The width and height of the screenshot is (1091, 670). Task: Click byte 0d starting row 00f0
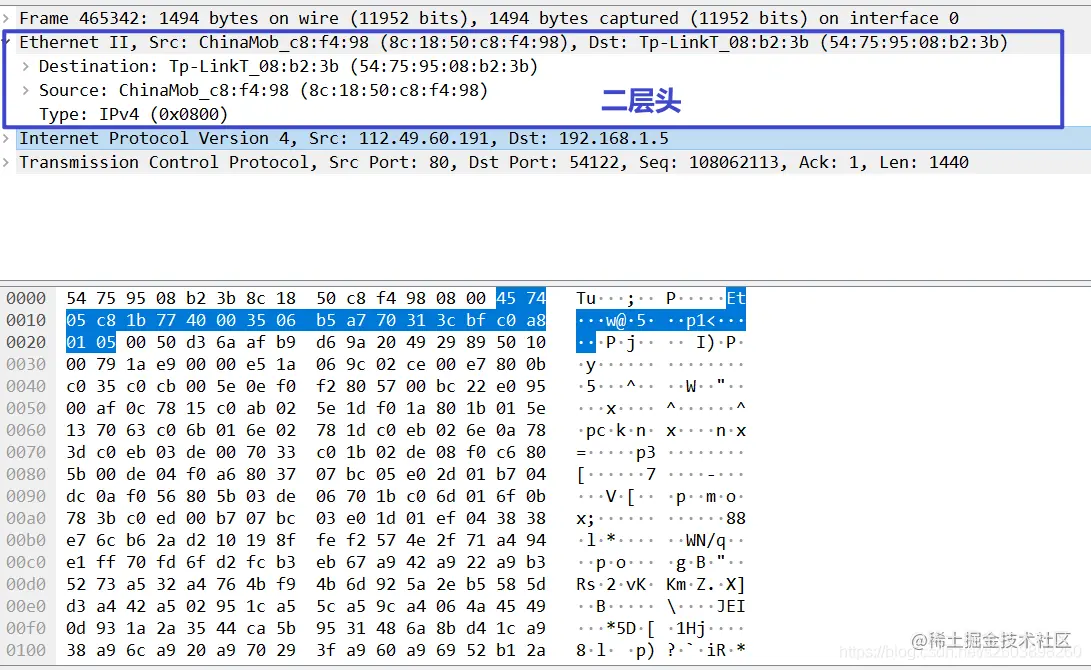(x=76, y=628)
